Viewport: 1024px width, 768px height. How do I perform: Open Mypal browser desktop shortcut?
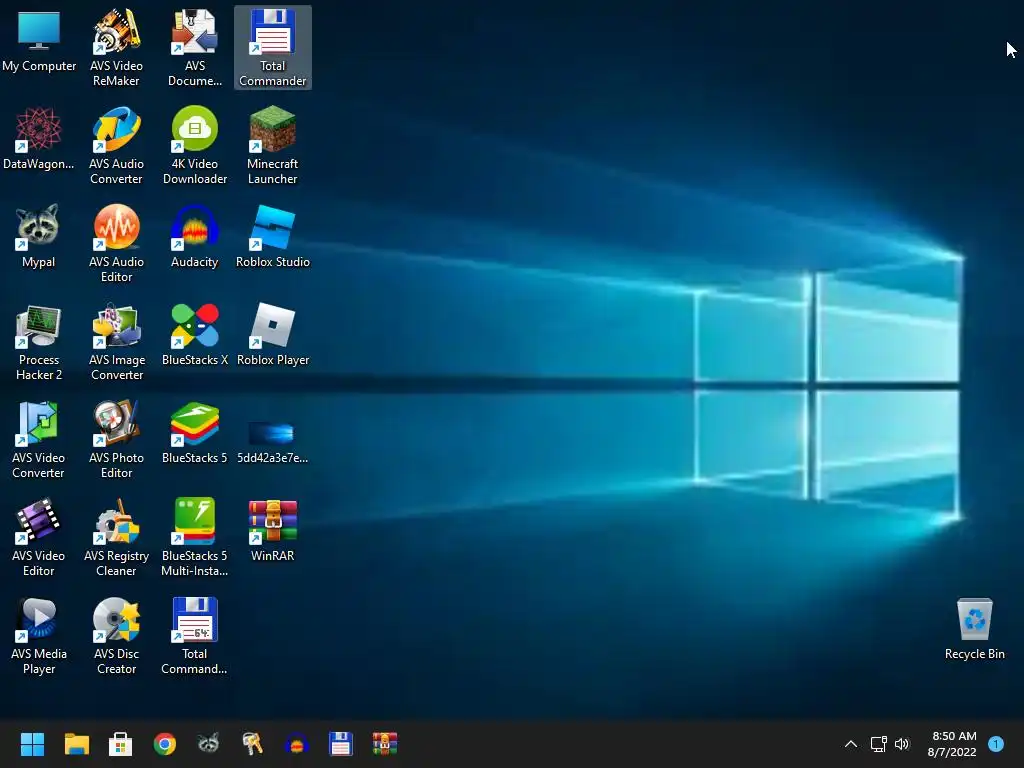coord(39,236)
